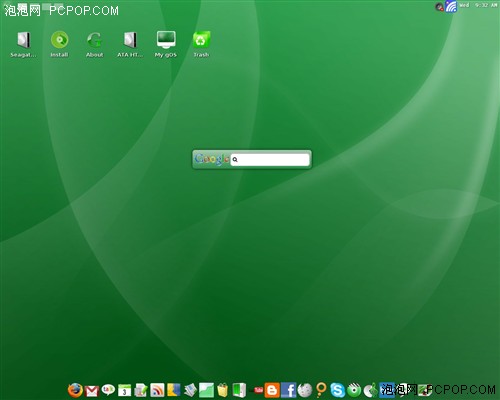Open the green book dock icon
The image size is (500, 400).
[239, 390]
